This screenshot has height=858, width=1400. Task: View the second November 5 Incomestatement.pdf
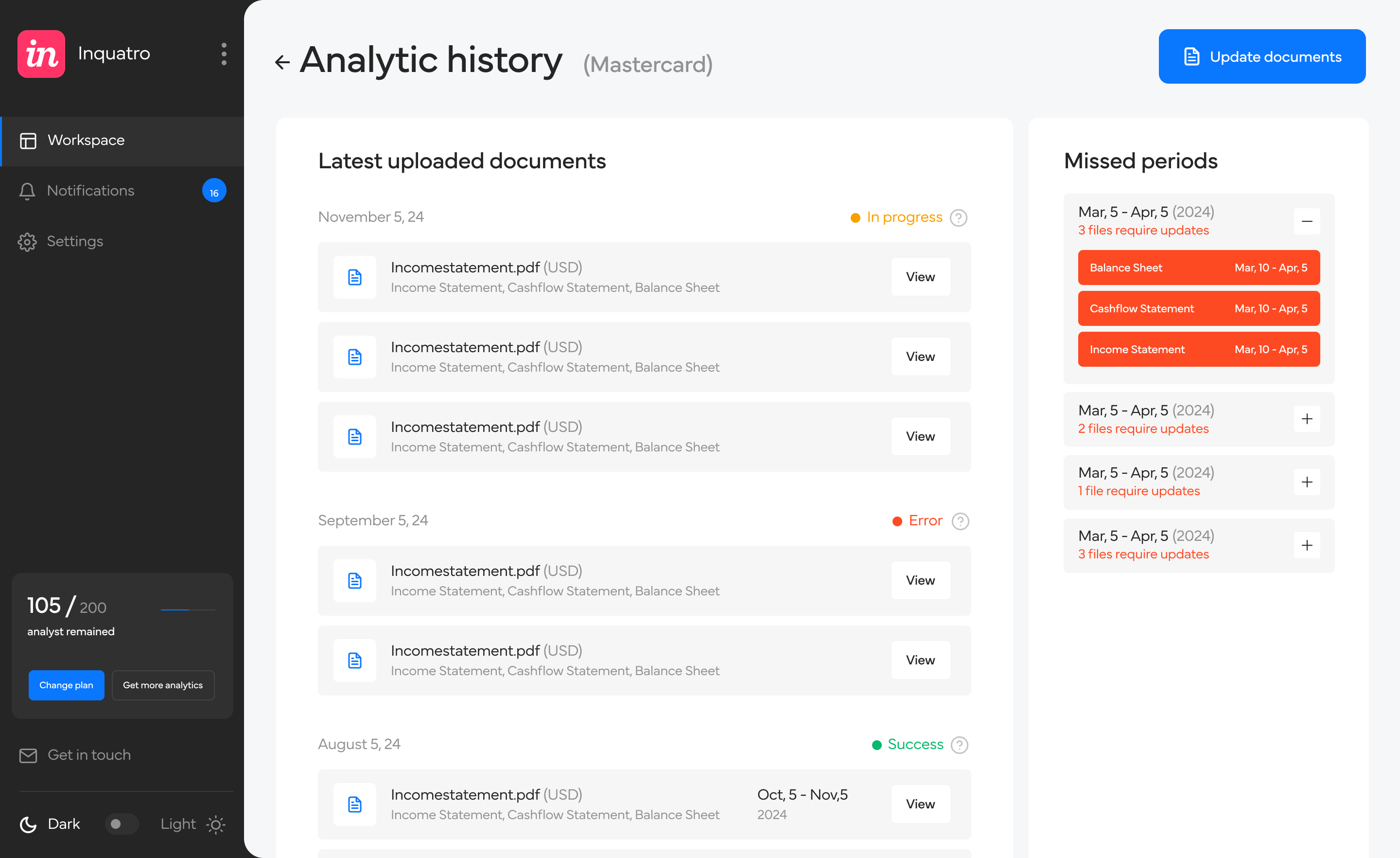[921, 357]
